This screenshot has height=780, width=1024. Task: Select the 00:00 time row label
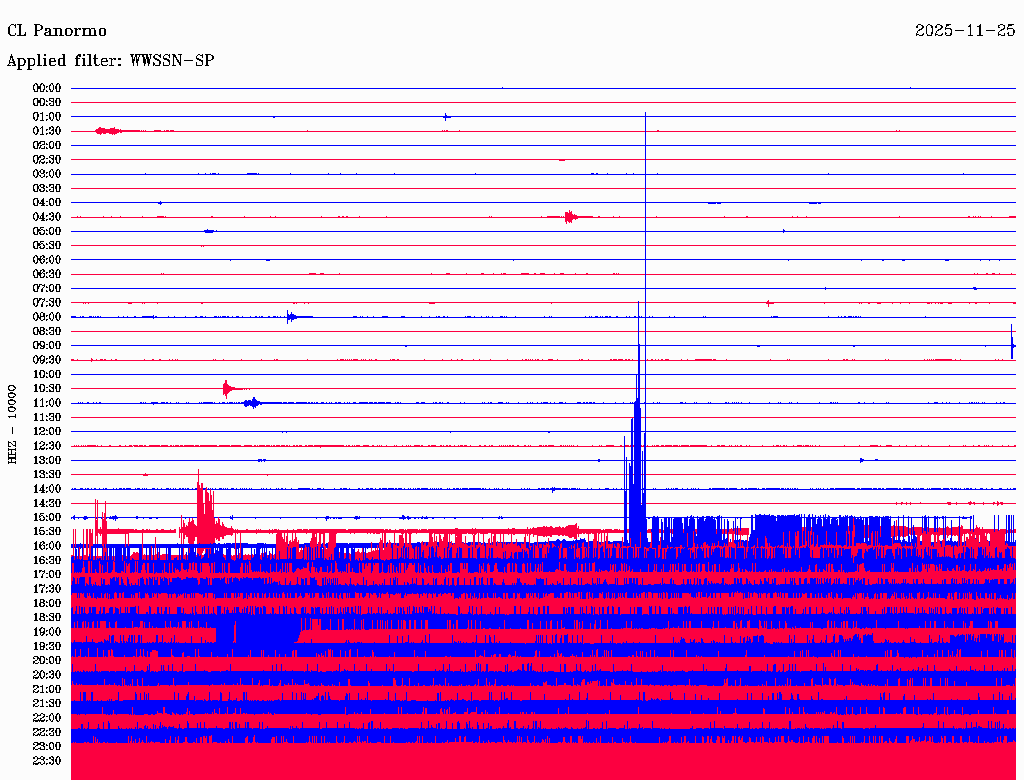tap(47, 88)
